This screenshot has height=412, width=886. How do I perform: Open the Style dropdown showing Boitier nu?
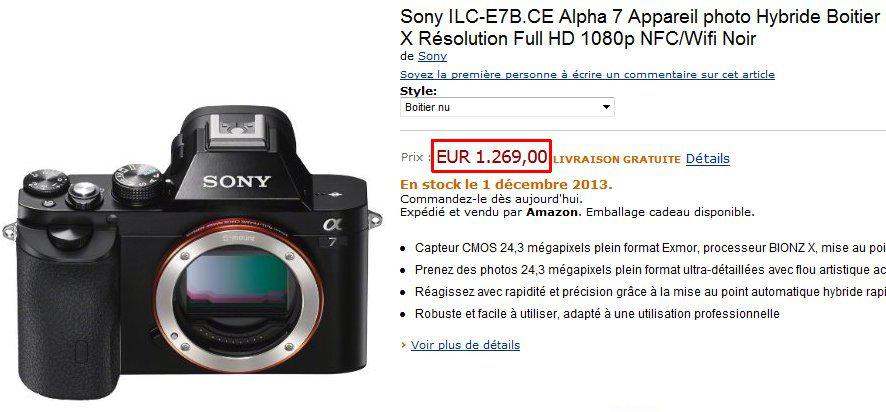click(507, 107)
